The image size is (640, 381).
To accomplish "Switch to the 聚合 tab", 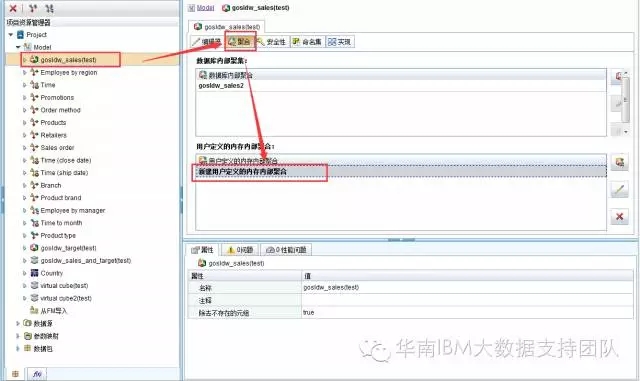I will 240,42.
